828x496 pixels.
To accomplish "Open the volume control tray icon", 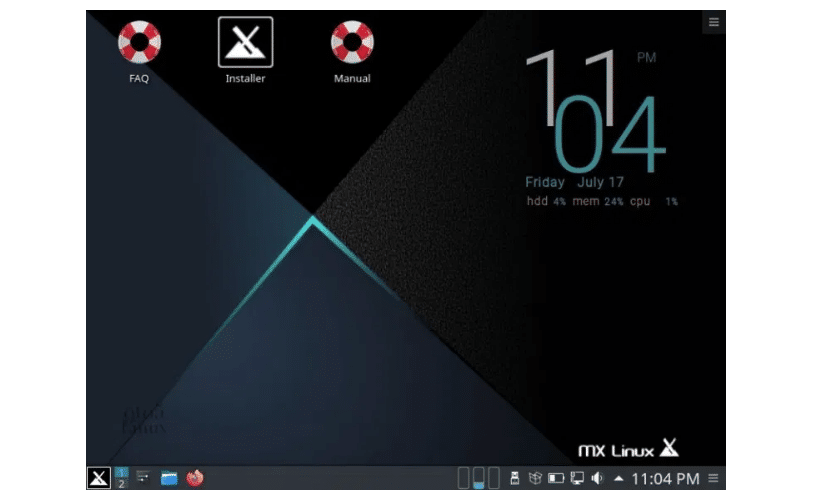I will point(597,479).
